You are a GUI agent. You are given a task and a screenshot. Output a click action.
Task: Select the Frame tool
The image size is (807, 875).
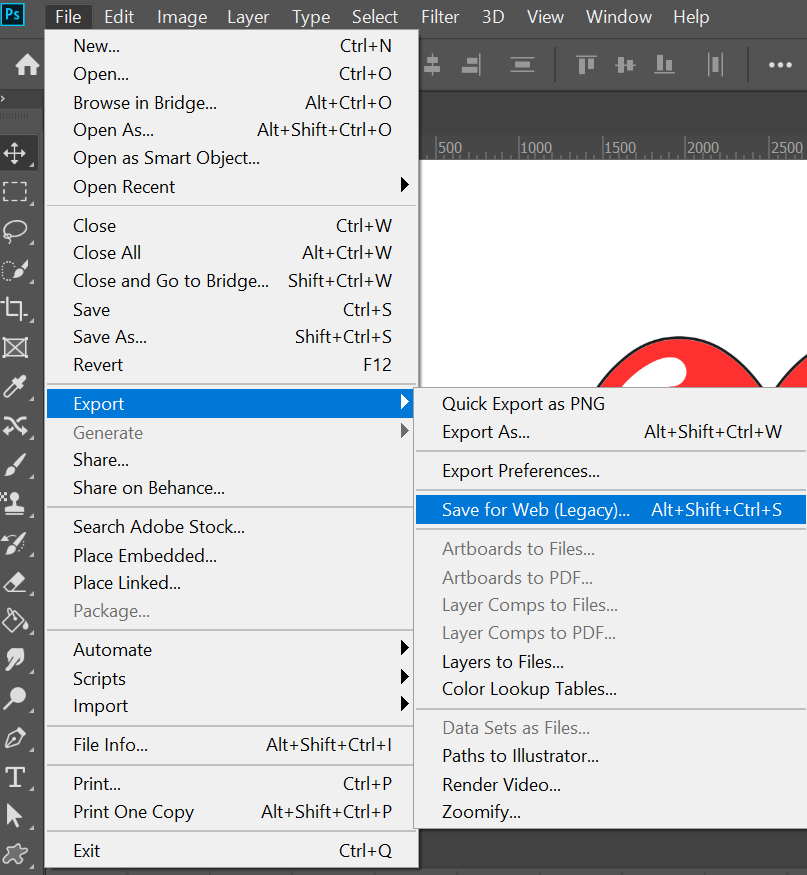(15, 348)
